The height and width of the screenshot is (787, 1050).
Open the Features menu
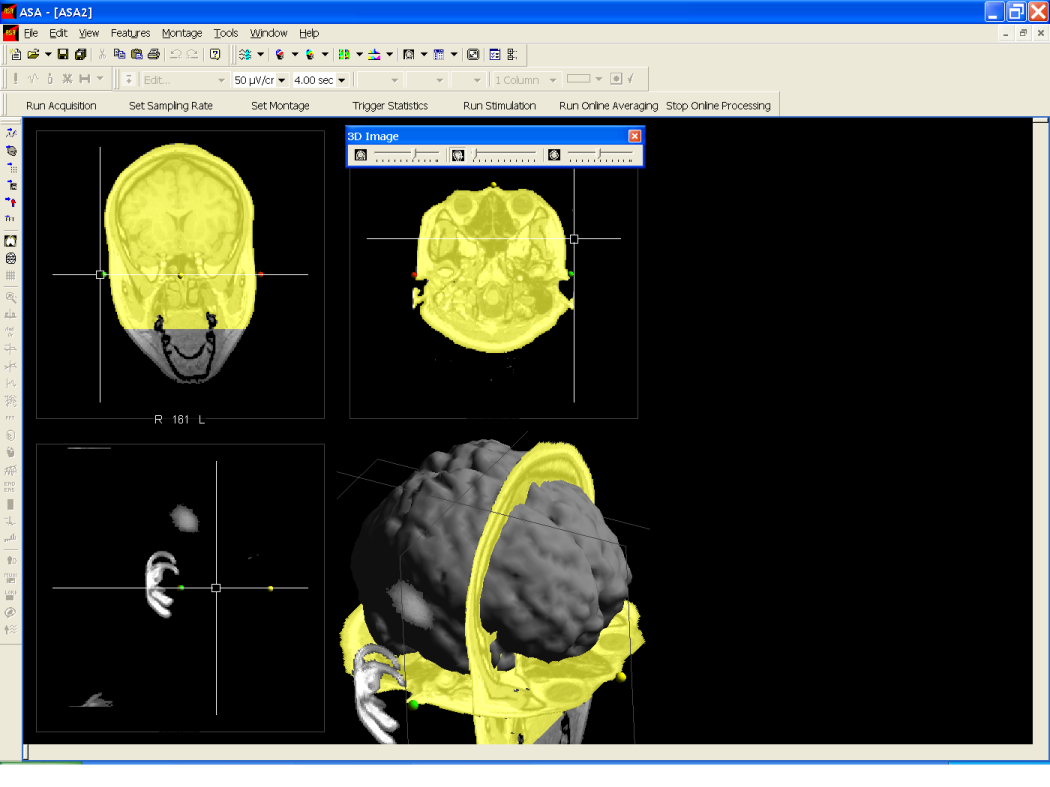click(x=131, y=33)
